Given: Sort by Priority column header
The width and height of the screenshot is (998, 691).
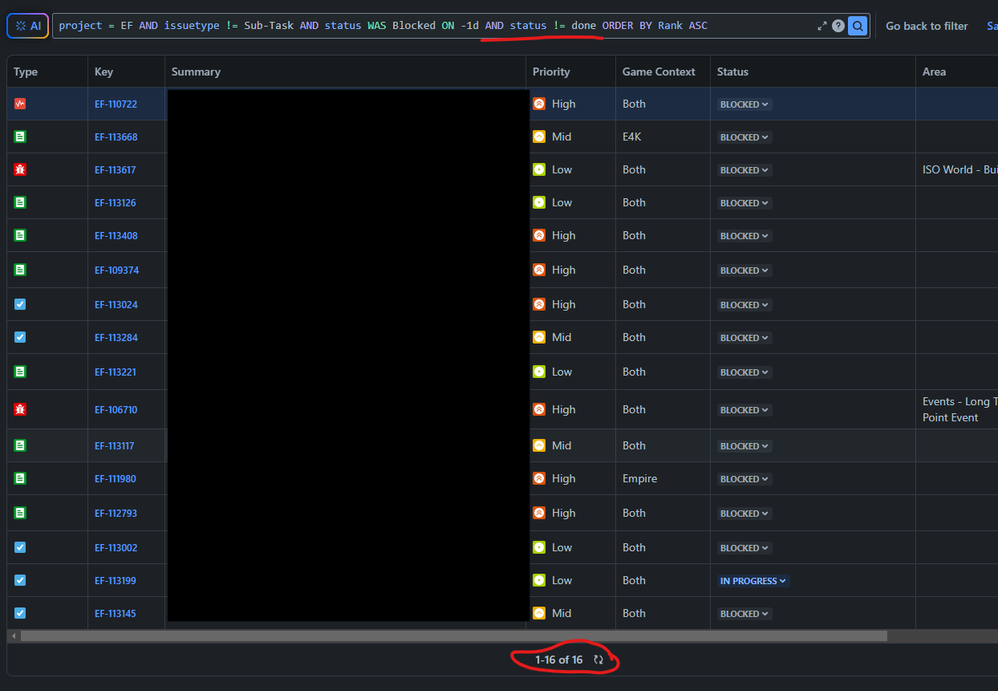Looking at the screenshot, I should pyautogui.click(x=551, y=72).
